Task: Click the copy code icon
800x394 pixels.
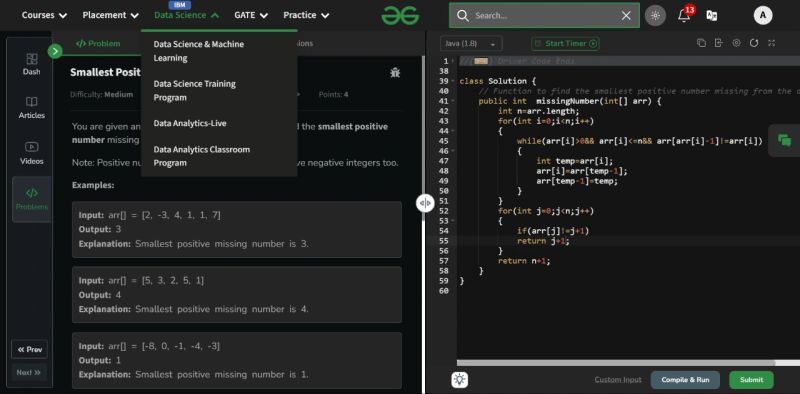Action: [702, 43]
